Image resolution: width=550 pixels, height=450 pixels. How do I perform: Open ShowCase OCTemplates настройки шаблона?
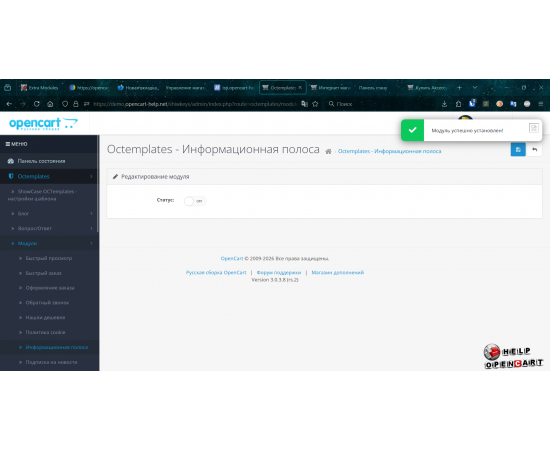pyautogui.click(x=49, y=195)
